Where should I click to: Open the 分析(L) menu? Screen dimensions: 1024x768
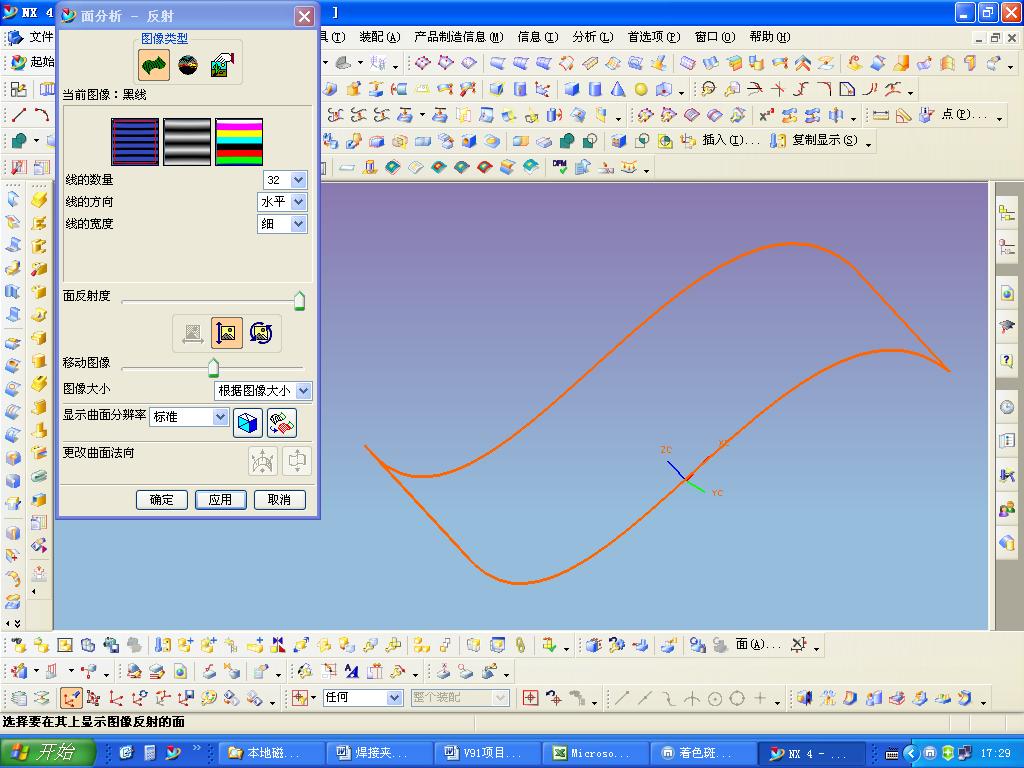(x=593, y=37)
